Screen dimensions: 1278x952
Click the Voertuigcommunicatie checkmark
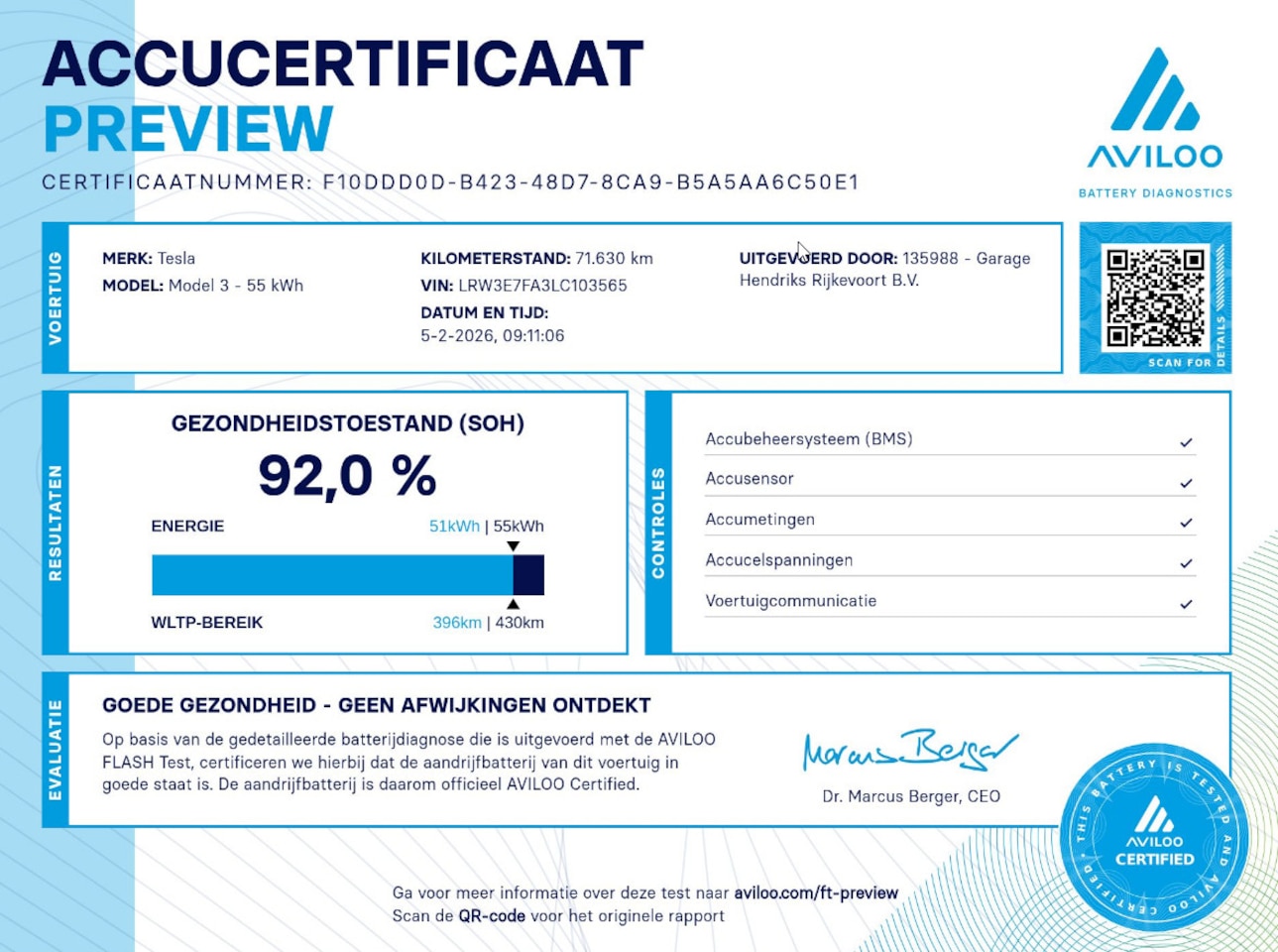(x=1186, y=604)
